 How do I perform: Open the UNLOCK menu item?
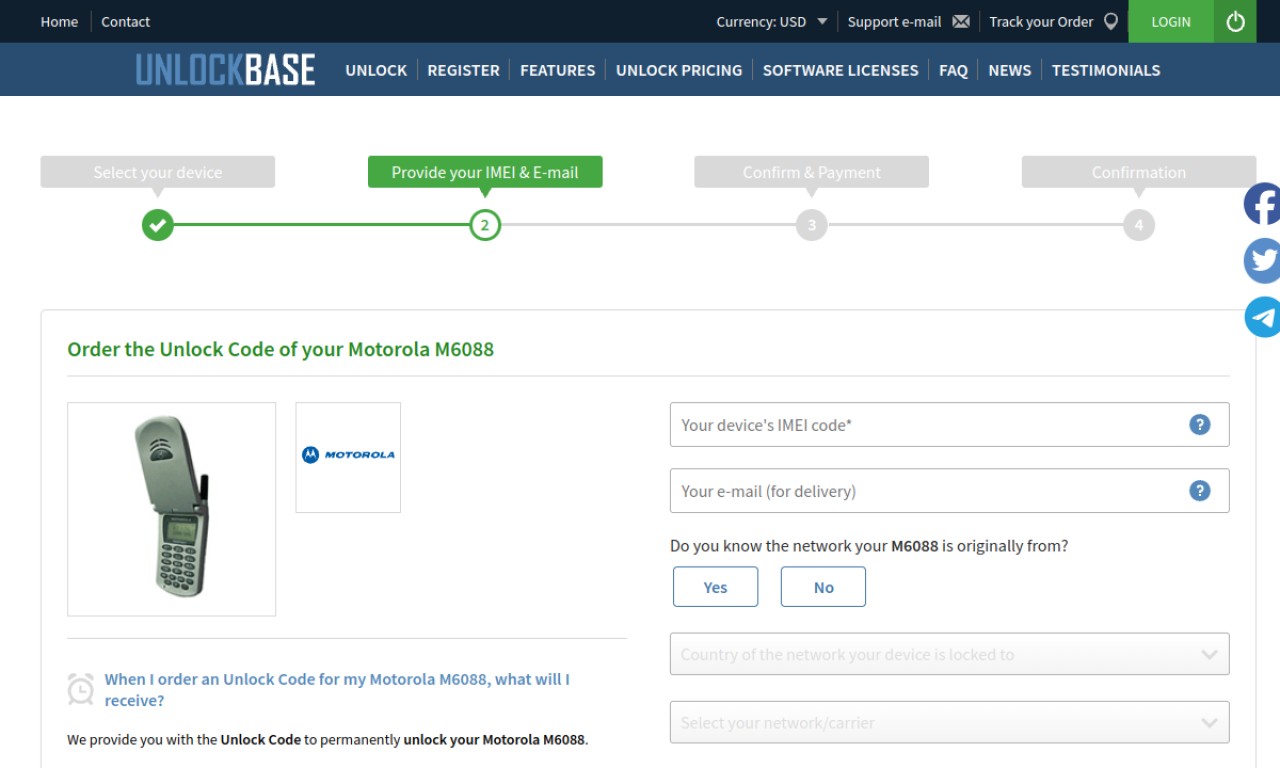(376, 70)
